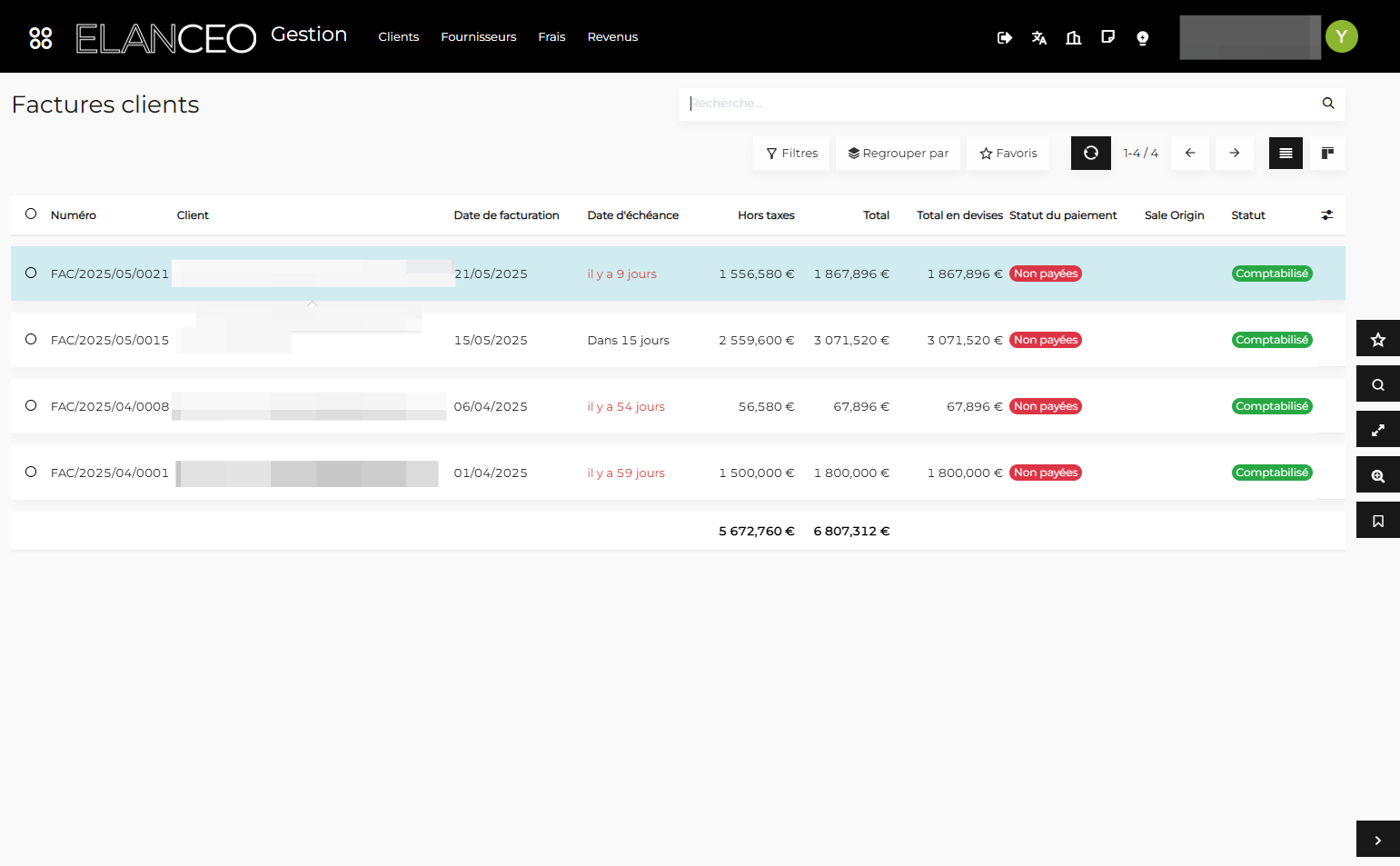Viewport: 1400px width, 866px height.
Task: Sort by Date de facturation column
Action: [x=507, y=215]
